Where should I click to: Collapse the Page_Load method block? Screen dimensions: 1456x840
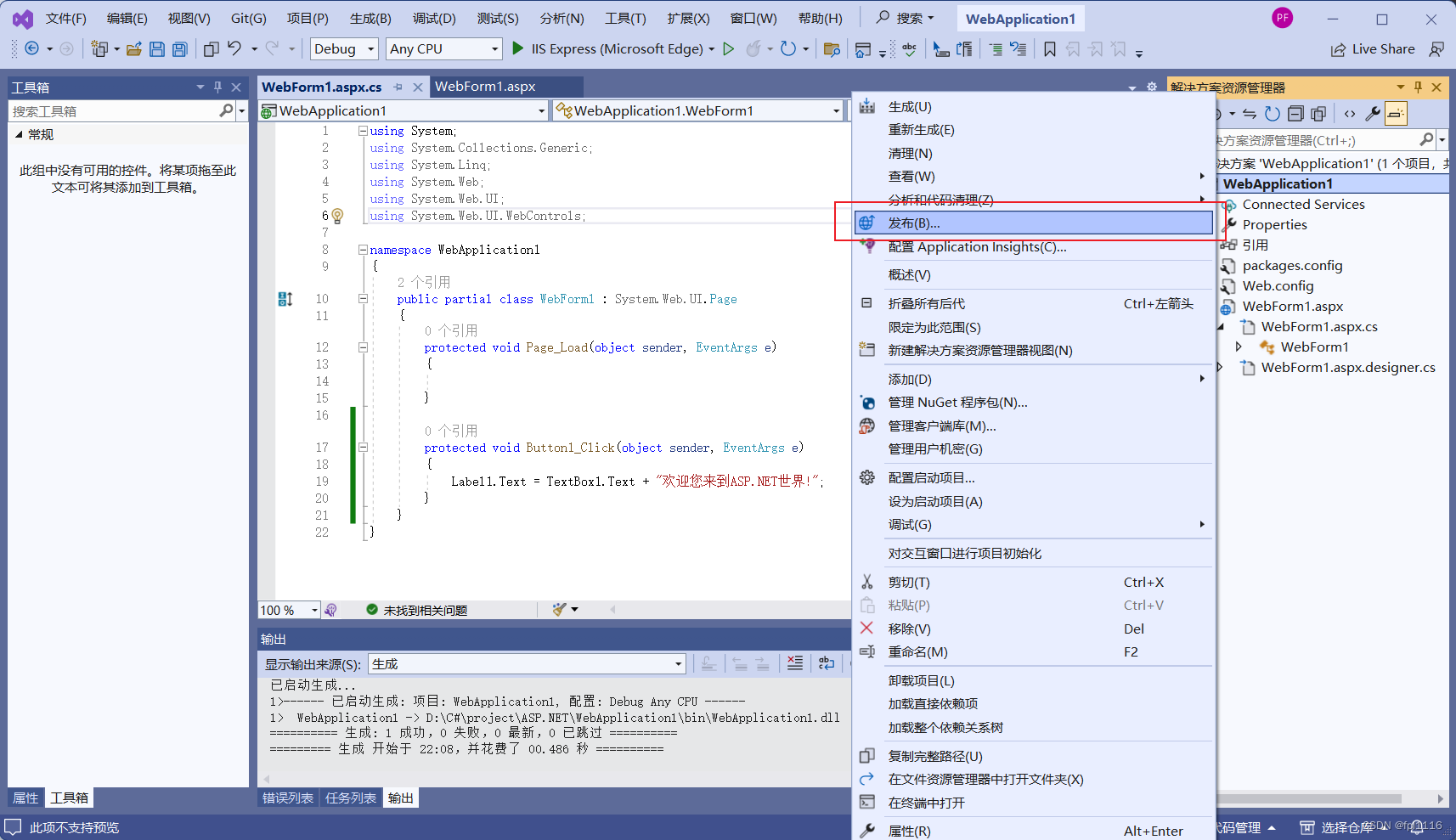pyautogui.click(x=363, y=347)
